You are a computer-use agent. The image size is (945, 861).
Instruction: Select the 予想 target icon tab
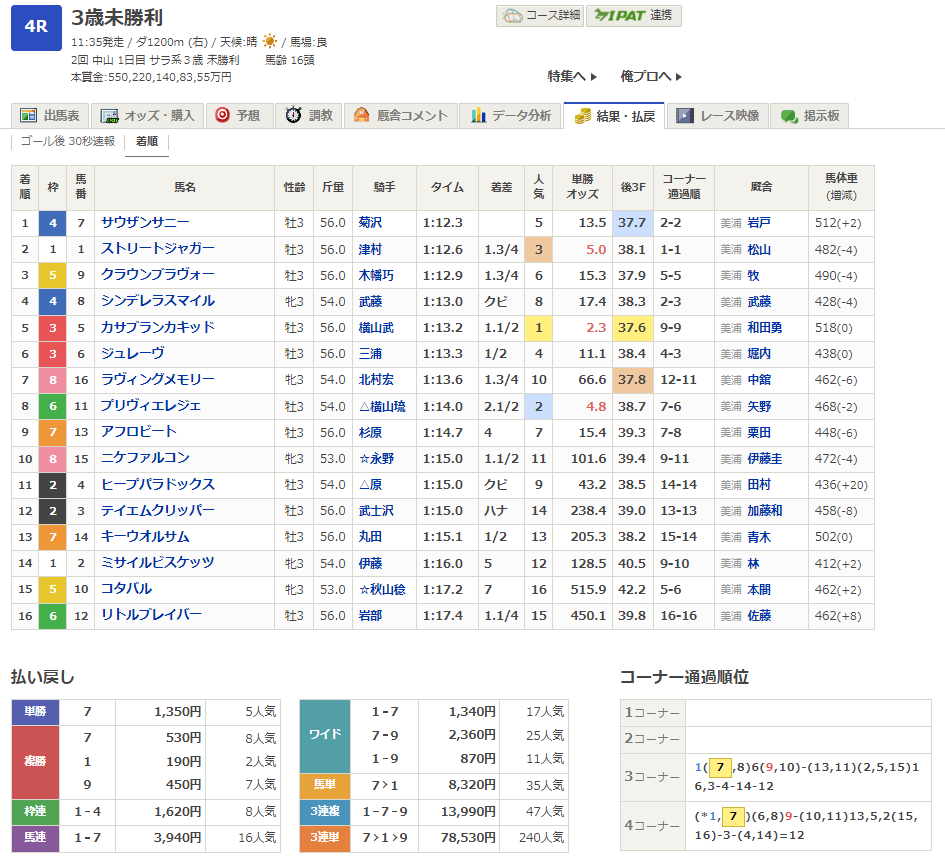(238, 115)
